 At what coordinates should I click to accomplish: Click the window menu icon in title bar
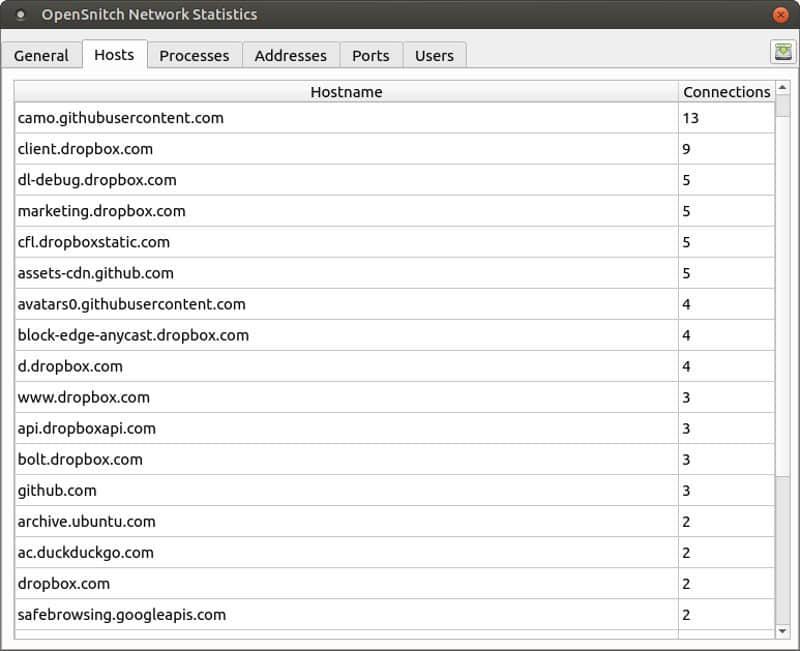tap(20, 15)
